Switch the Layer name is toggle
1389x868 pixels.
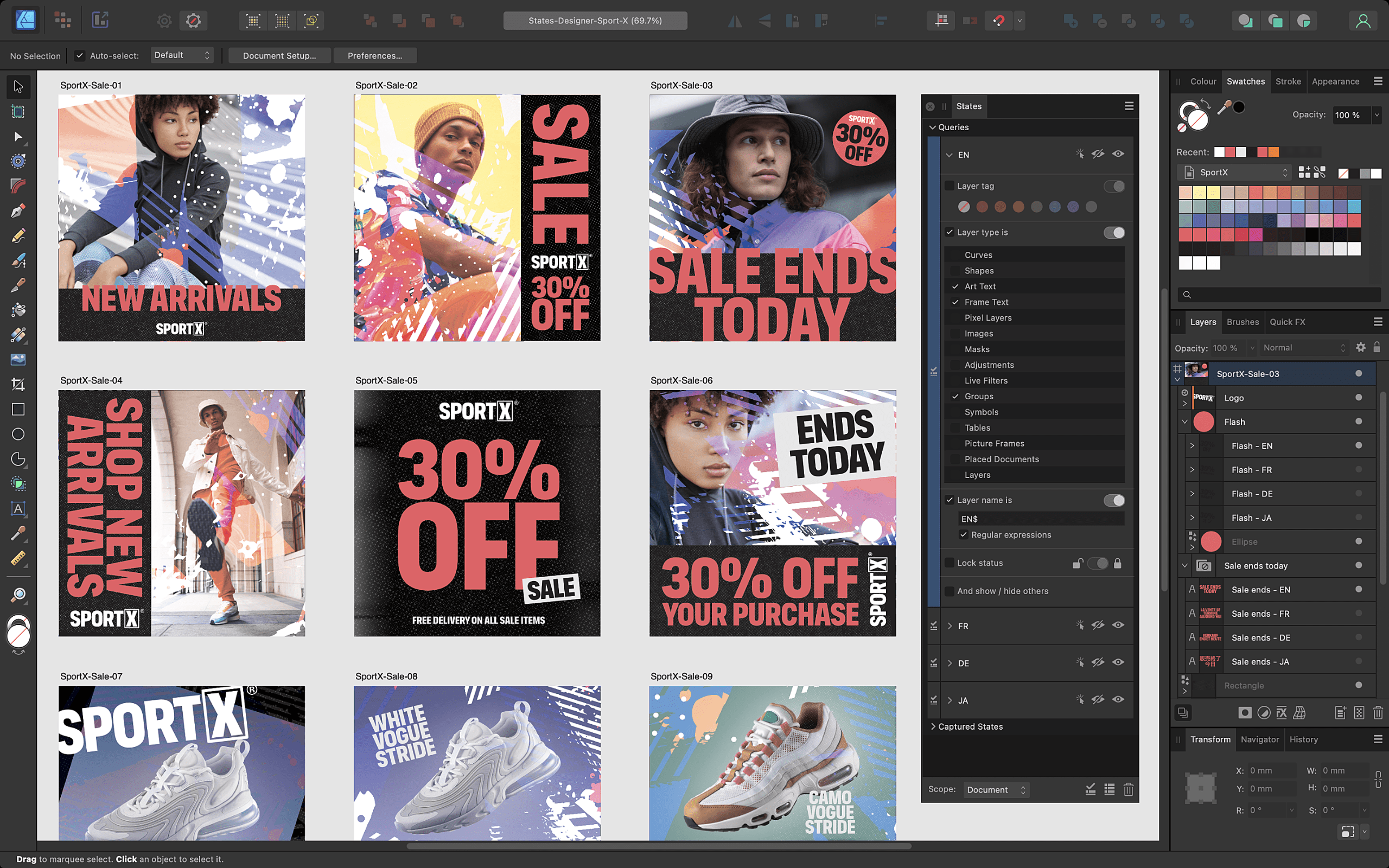(1113, 500)
